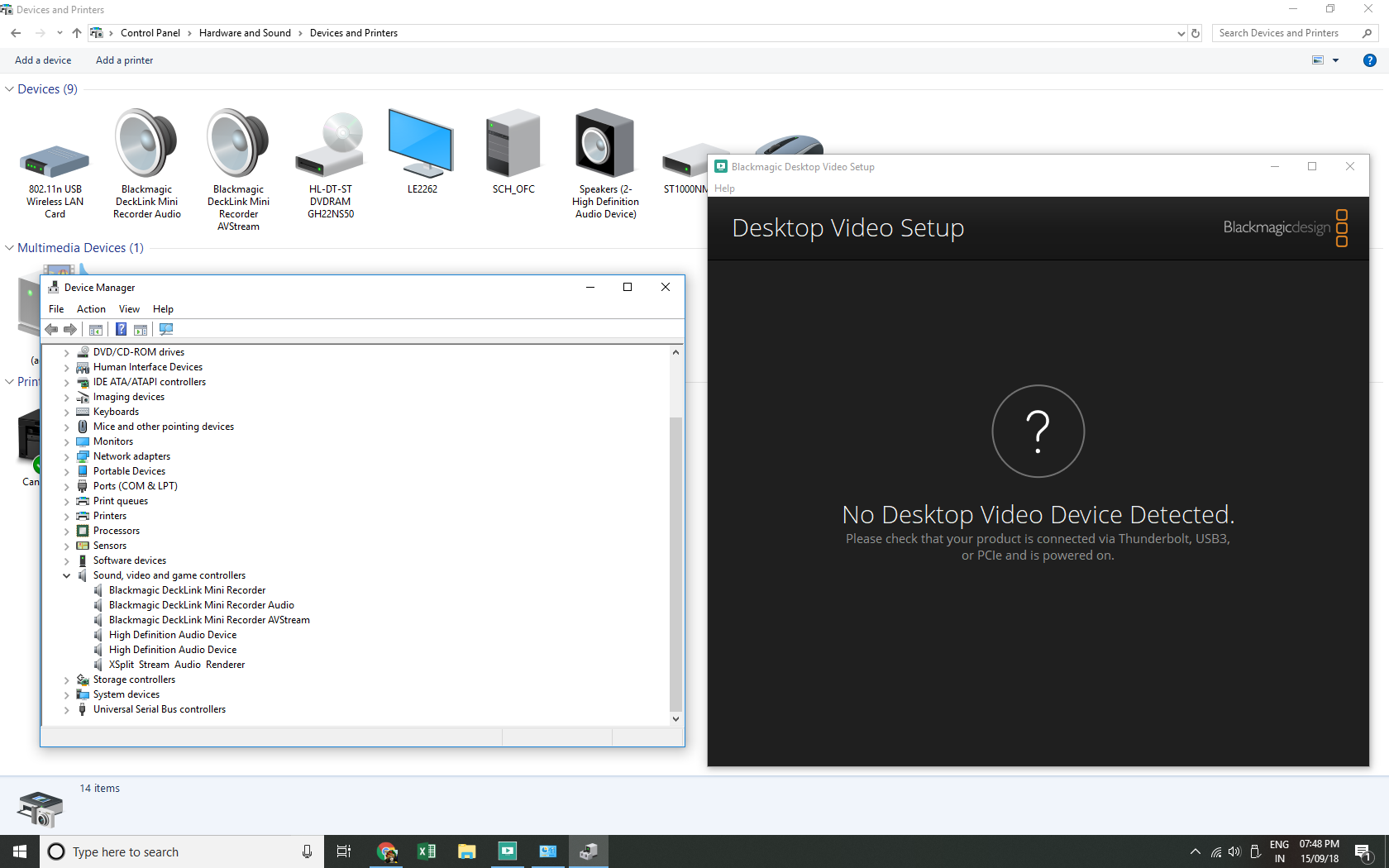Expand Network adapters node
The width and height of the screenshot is (1389, 868).
point(67,457)
